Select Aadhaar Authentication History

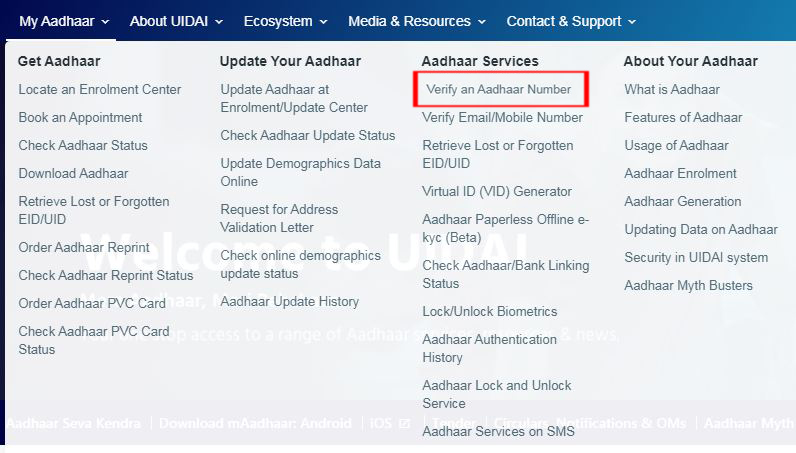pyautogui.click(x=489, y=348)
